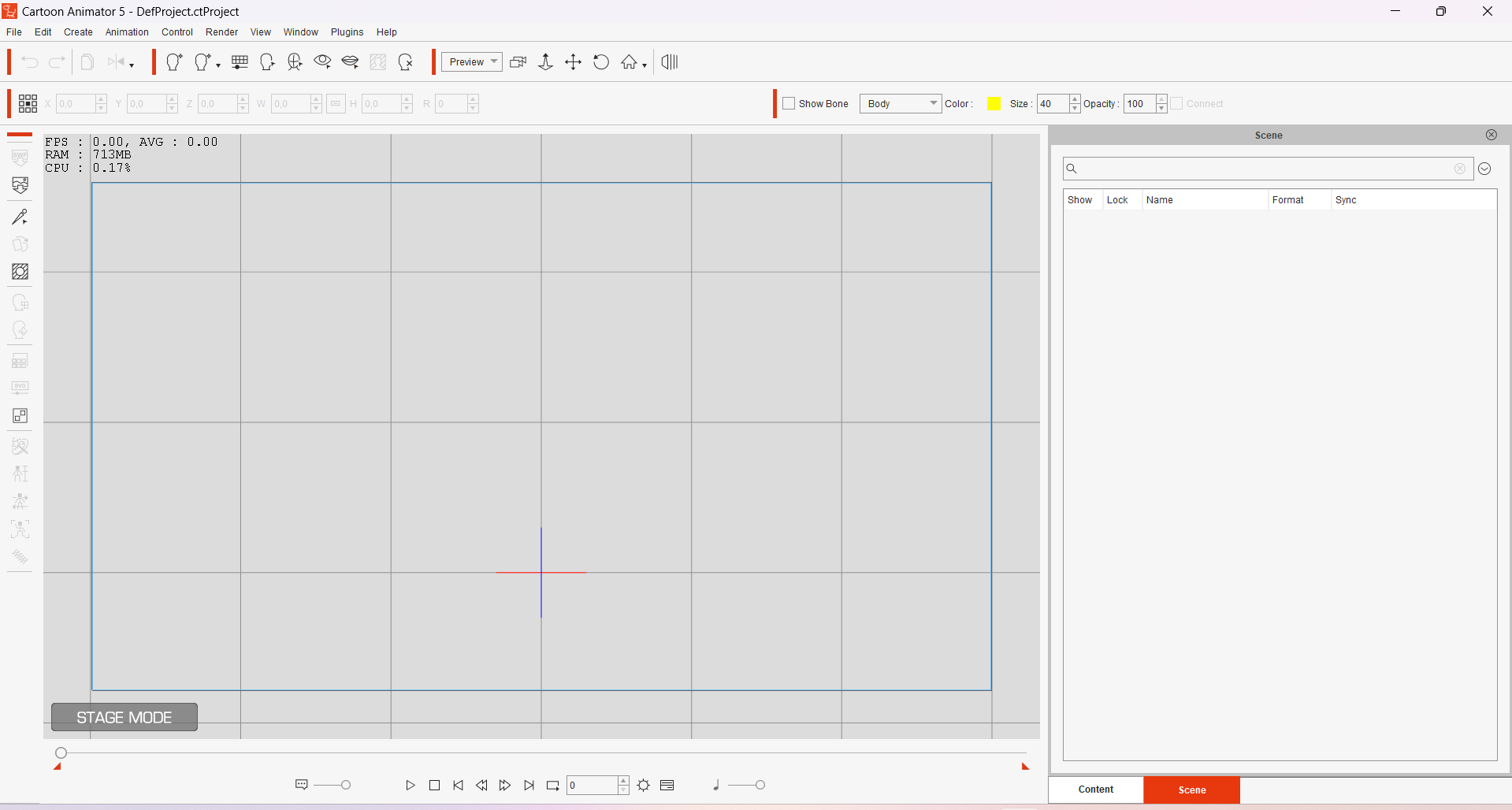Open the Create Head dropdown arrow
This screenshot has width=1512, height=810.
tap(218, 65)
